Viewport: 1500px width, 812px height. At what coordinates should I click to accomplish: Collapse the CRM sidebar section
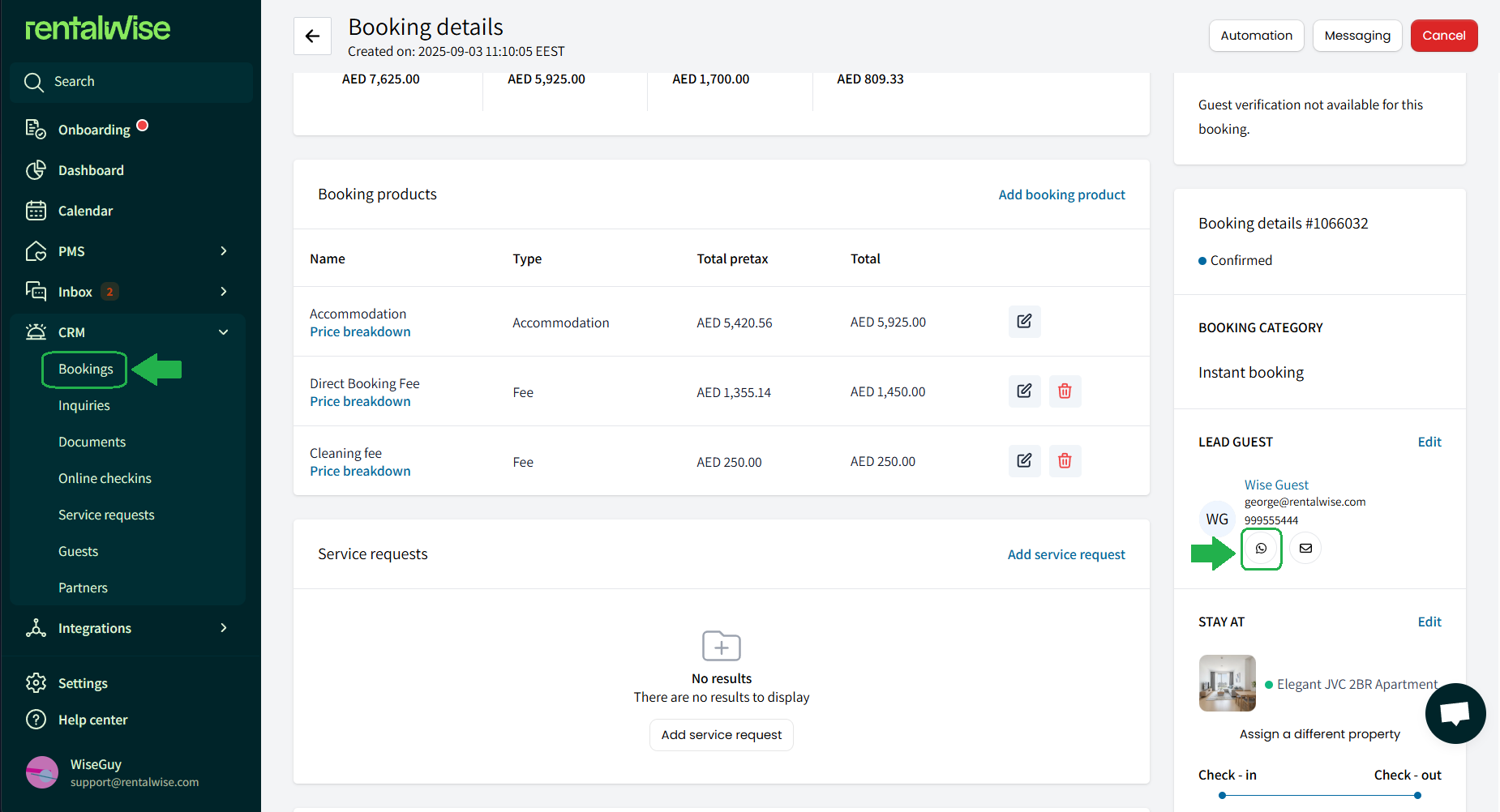tap(224, 332)
